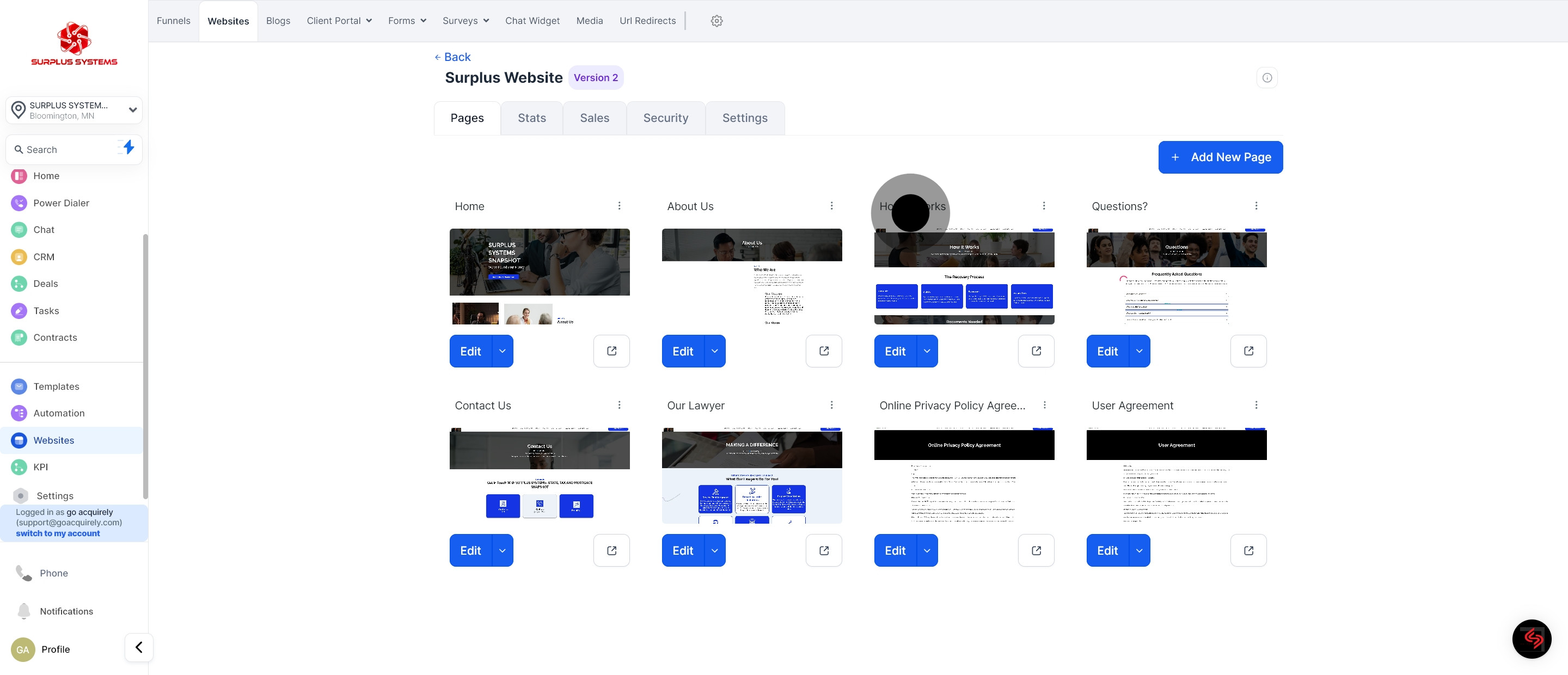Image resolution: width=1568 pixels, height=675 pixels.
Task: Go to Funnels in top navigation
Action: (x=174, y=21)
